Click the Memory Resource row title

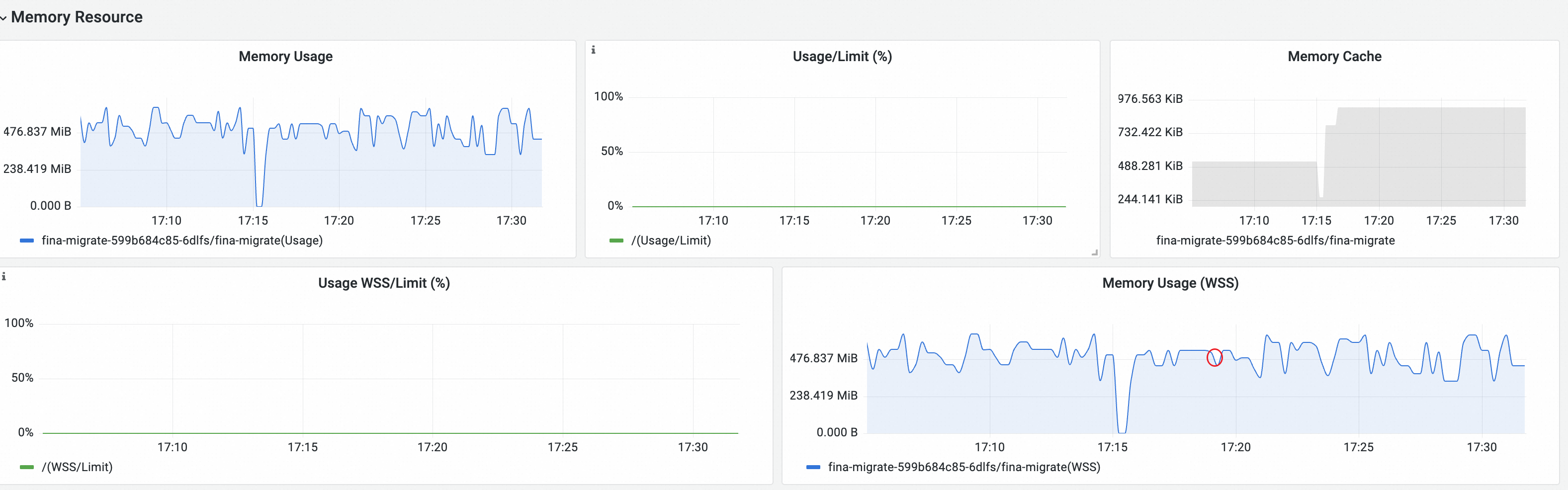tap(77, 17)
